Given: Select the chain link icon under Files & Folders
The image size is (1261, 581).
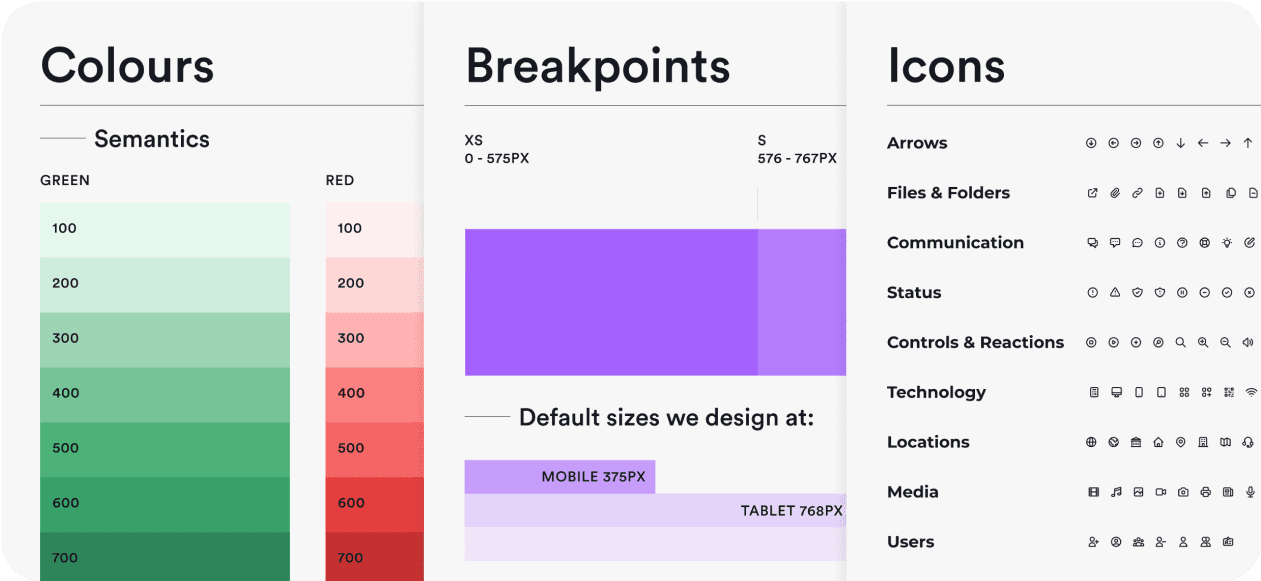Looking at the screenshot, I should click(x=1137, y=192).
